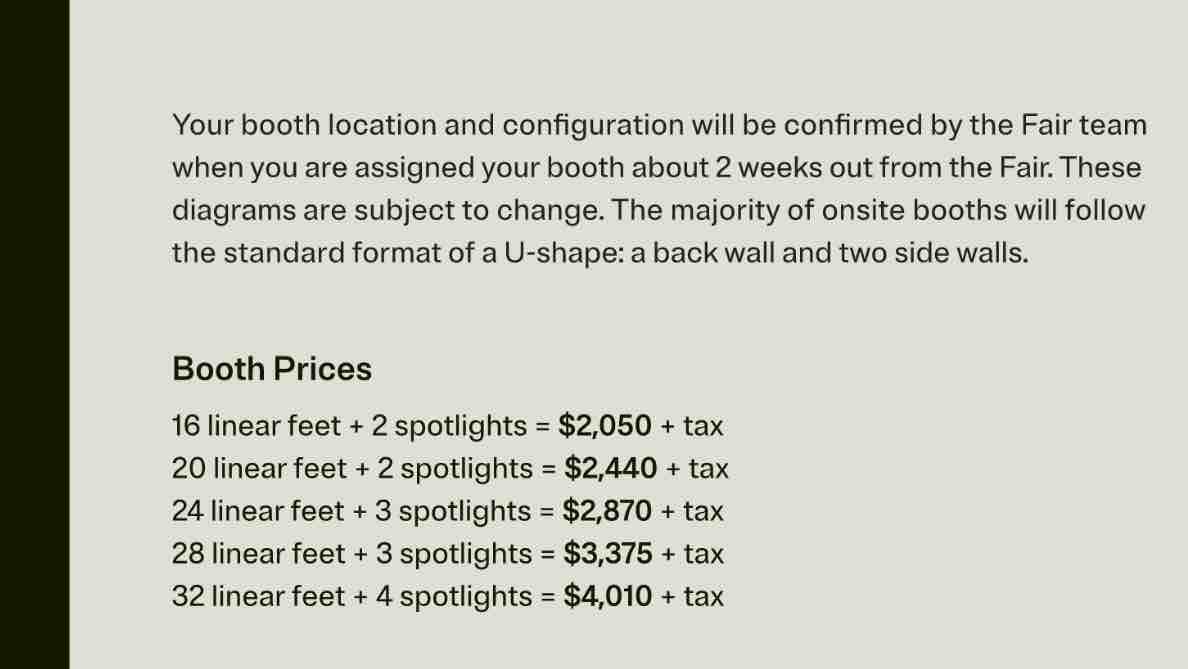Select the $2,870 price text
Viewport: 1188px width, 669px height.
607,511
